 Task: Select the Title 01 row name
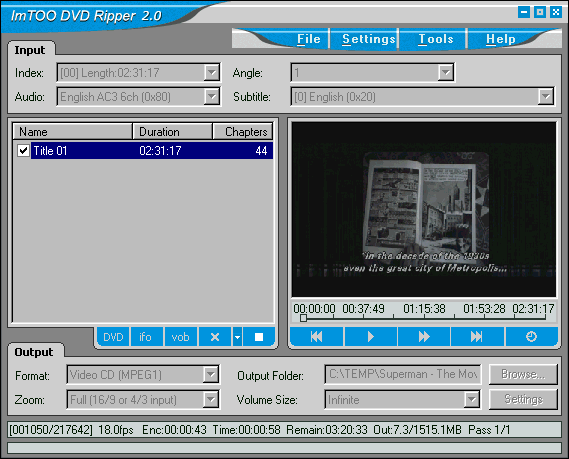point(50,150)
